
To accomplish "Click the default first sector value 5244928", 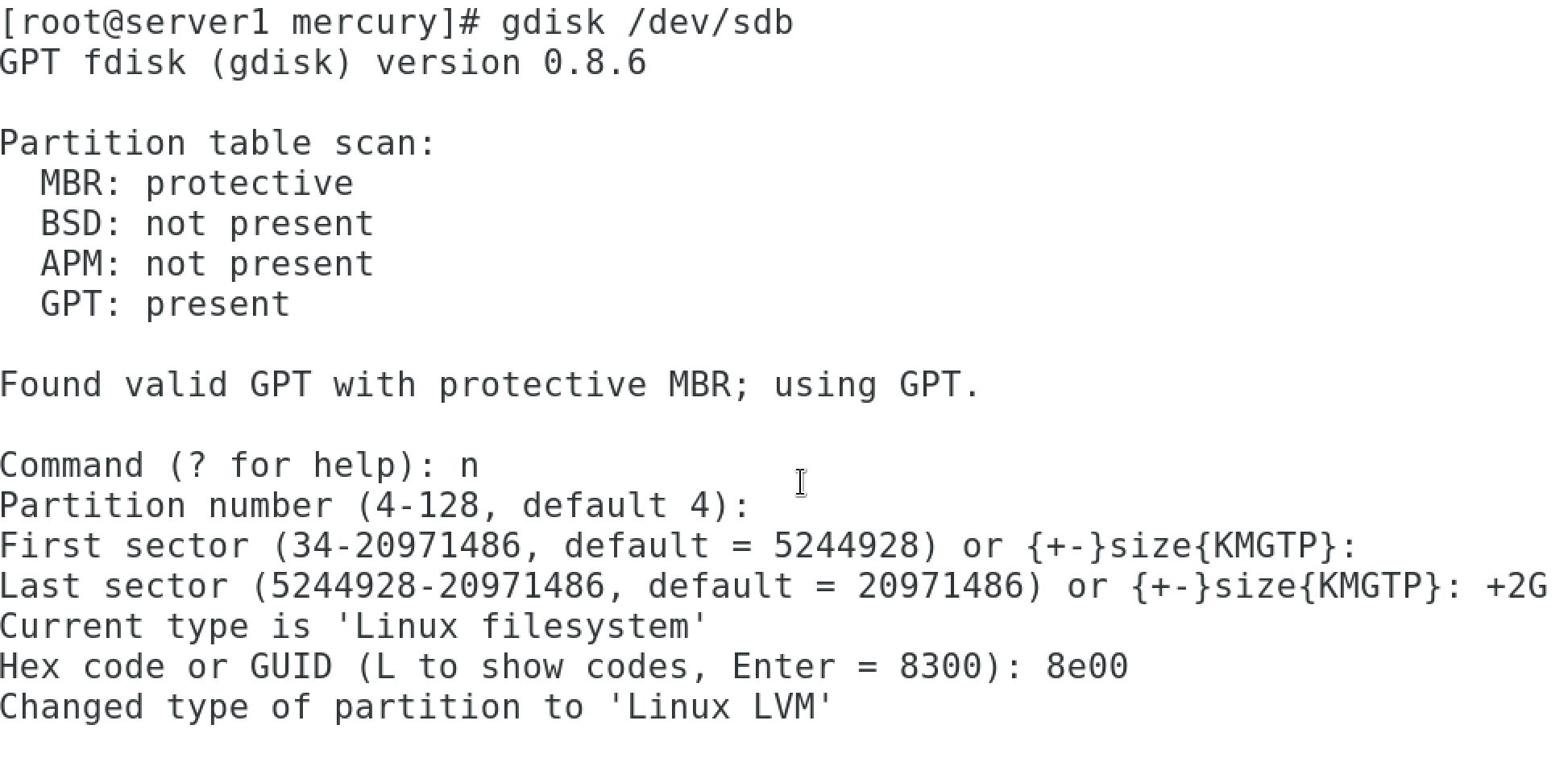I will (x=846, y=546).
